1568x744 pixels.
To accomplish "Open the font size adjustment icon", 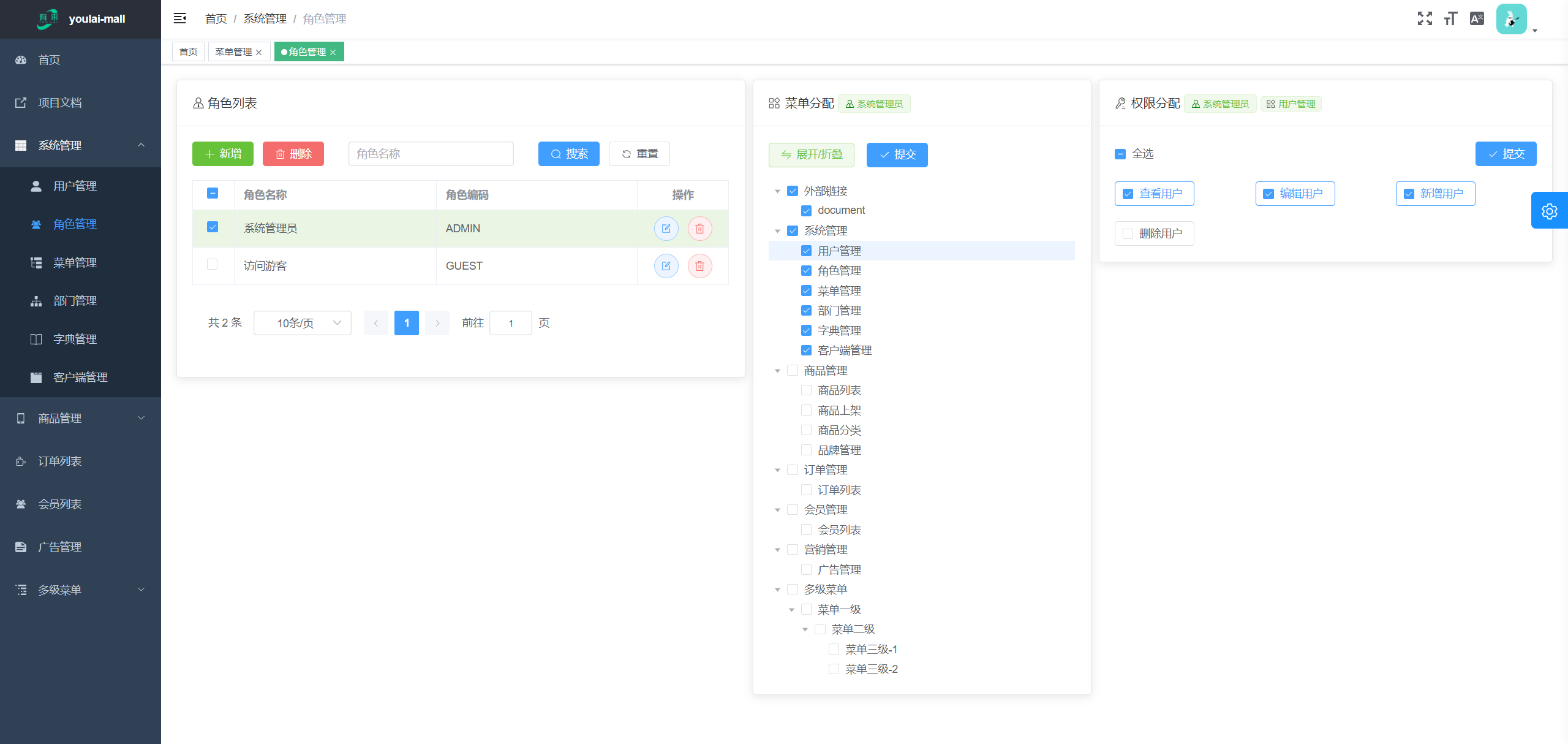I will [1450, 18].
